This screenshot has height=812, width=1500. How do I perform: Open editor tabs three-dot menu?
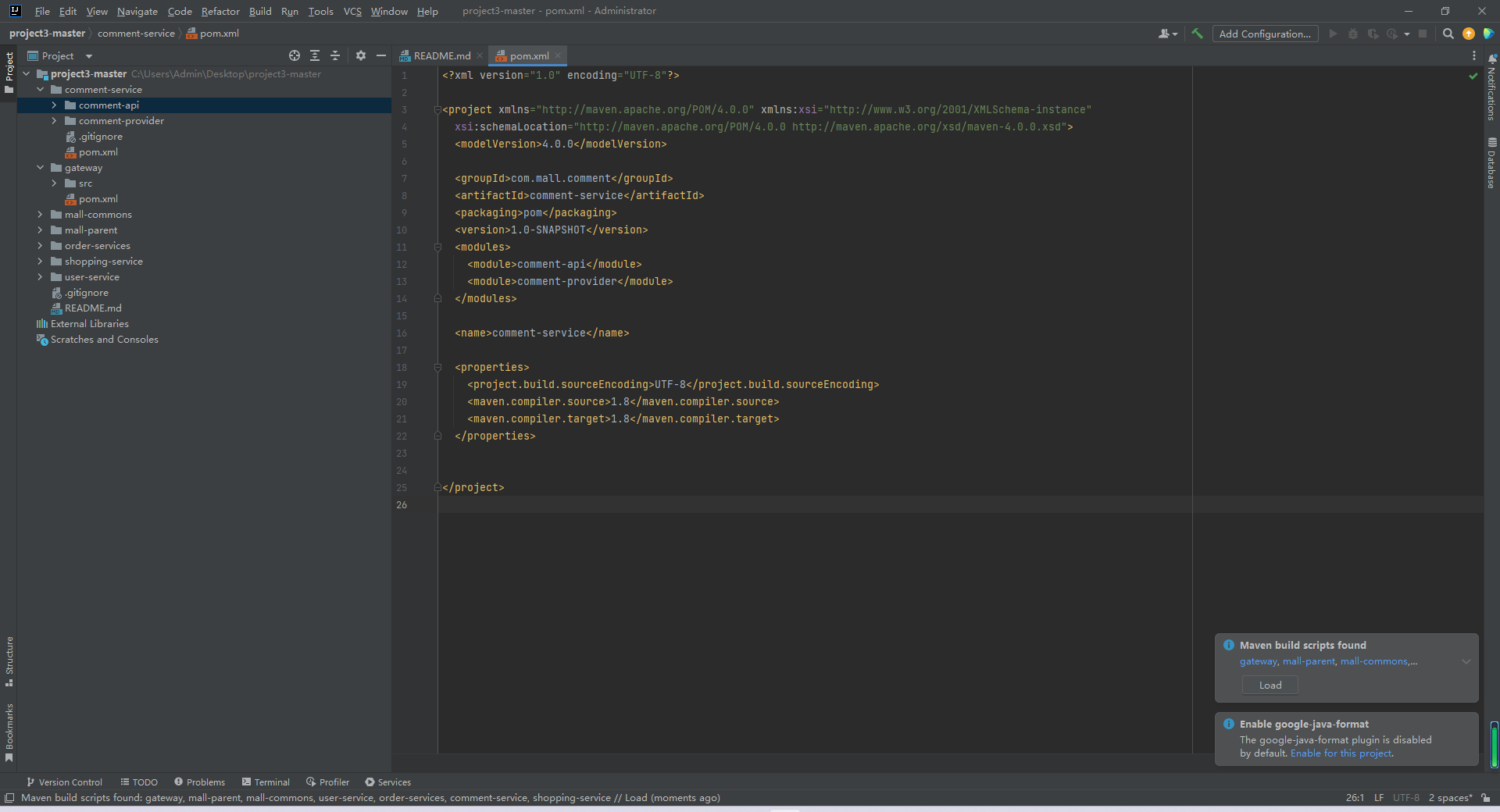1474,55
